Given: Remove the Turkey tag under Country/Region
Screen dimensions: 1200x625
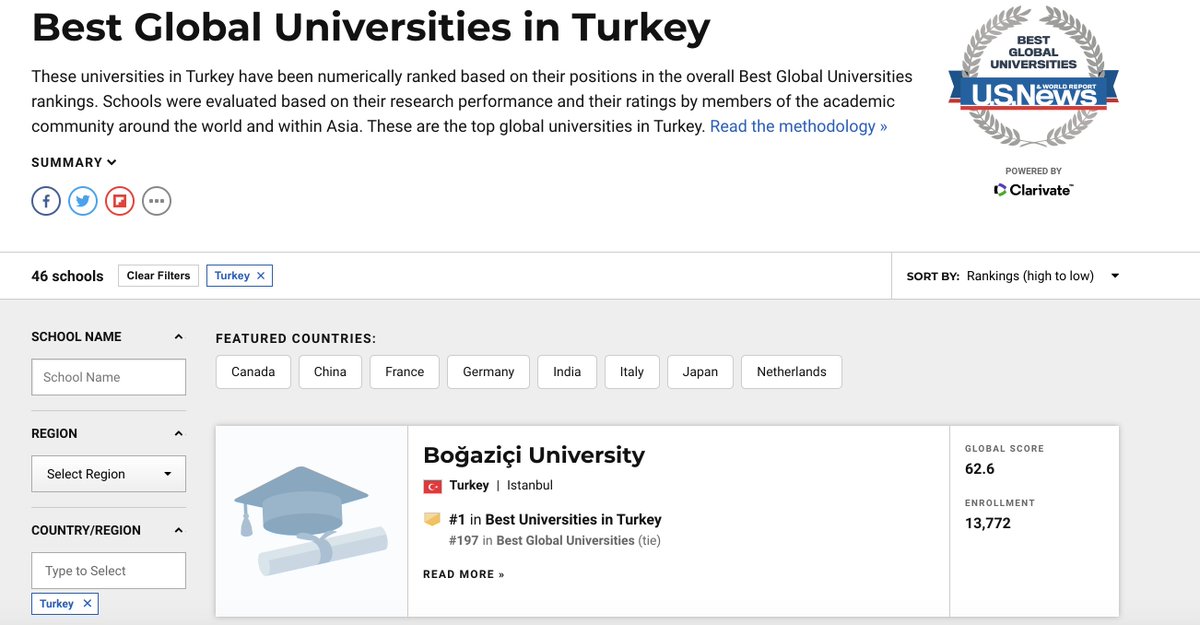Looking at the screenshot, I should click(86, 603).
